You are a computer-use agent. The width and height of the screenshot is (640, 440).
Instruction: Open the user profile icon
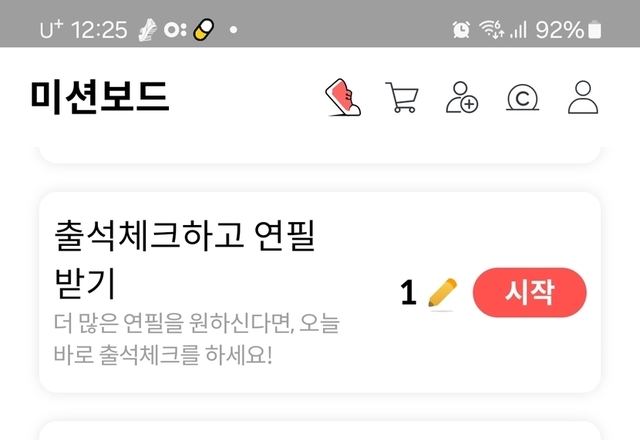pyautogui.click(x=583, y=97)
